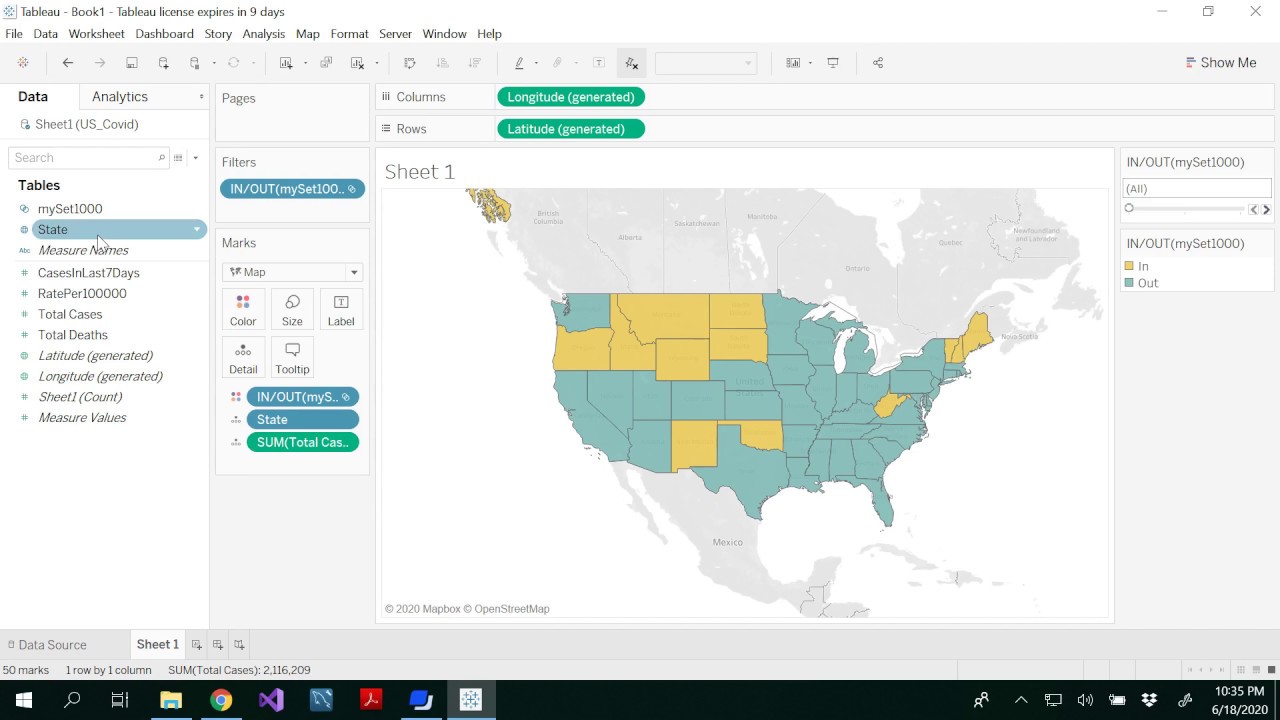The height and width of the screenshot is (720, 1280).
Task: Click the New Worksheet chart icon
Action: point(286,63)
